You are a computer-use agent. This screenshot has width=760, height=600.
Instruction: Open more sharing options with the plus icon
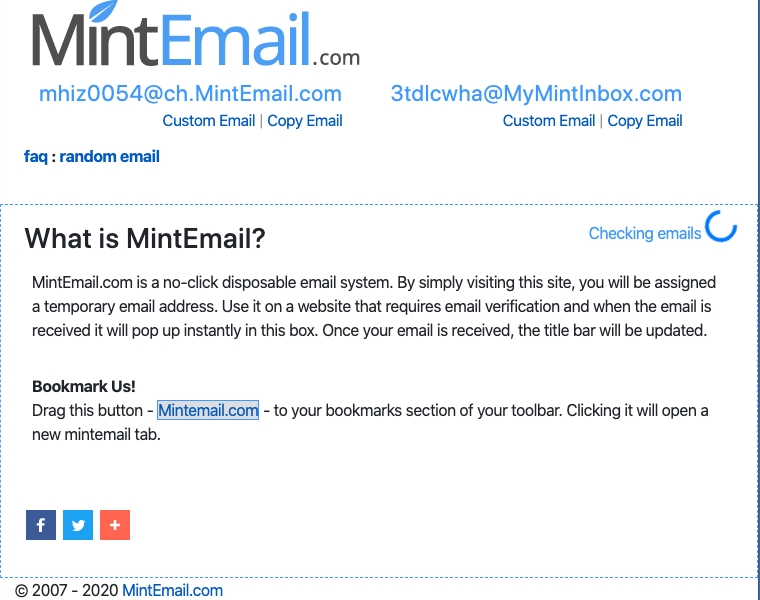point(115,525)
